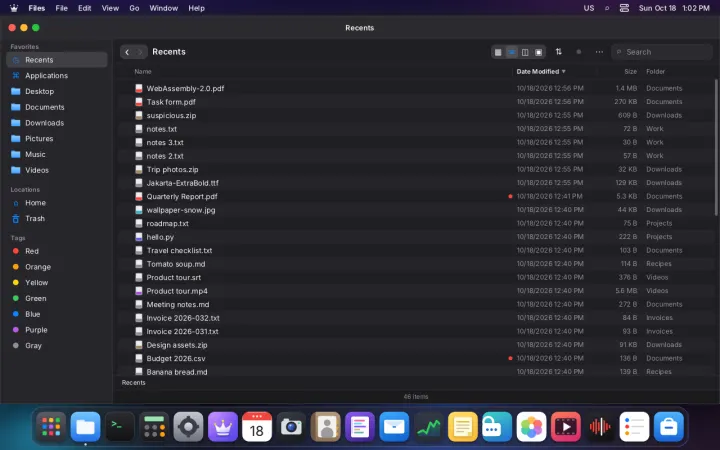Select Quarterly Report.pdf file row

click(x=416, y=197)
